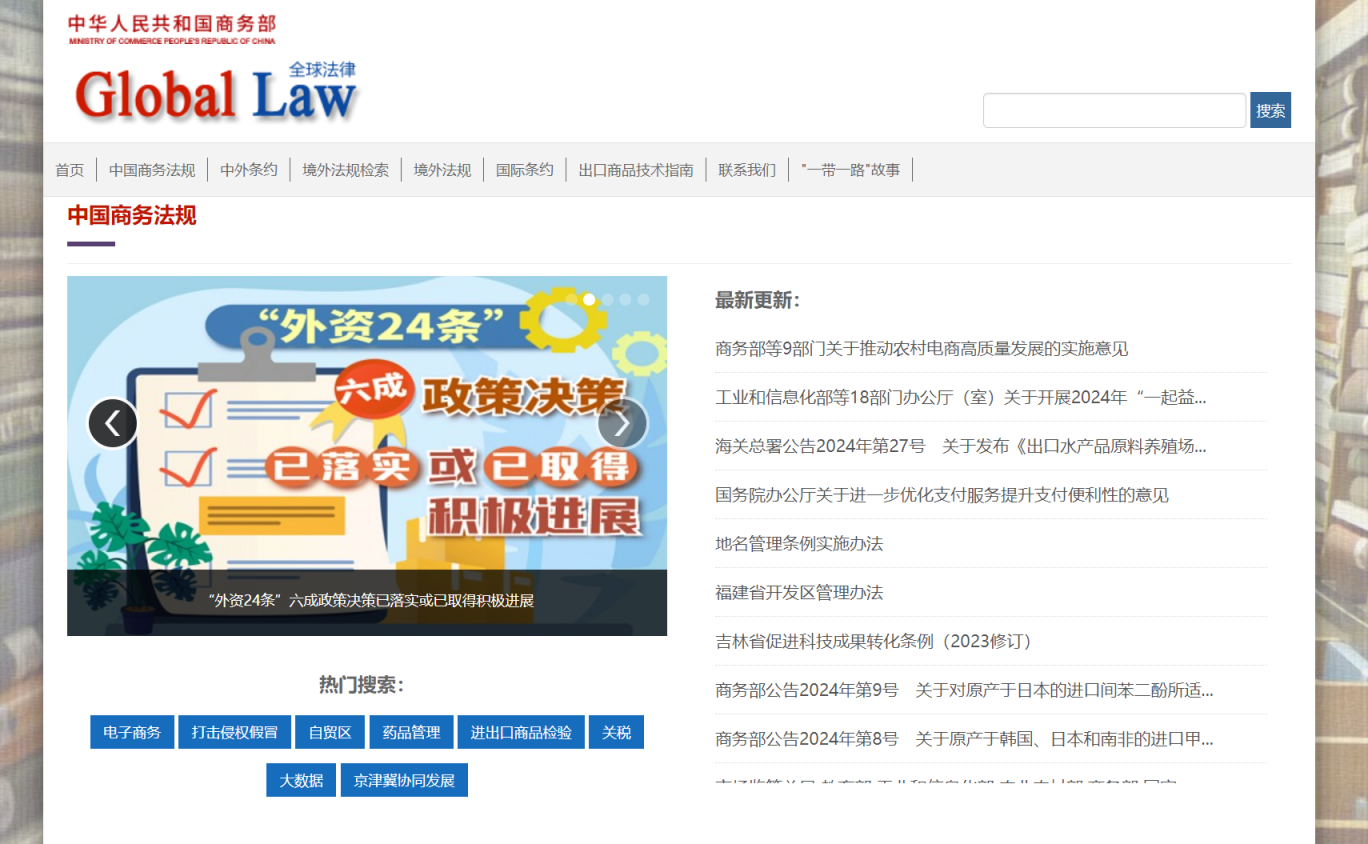Open the 出口商品技术指南 navigation entry
Image resolution: width=1368 pixels, height=844 pixels.
636,169
